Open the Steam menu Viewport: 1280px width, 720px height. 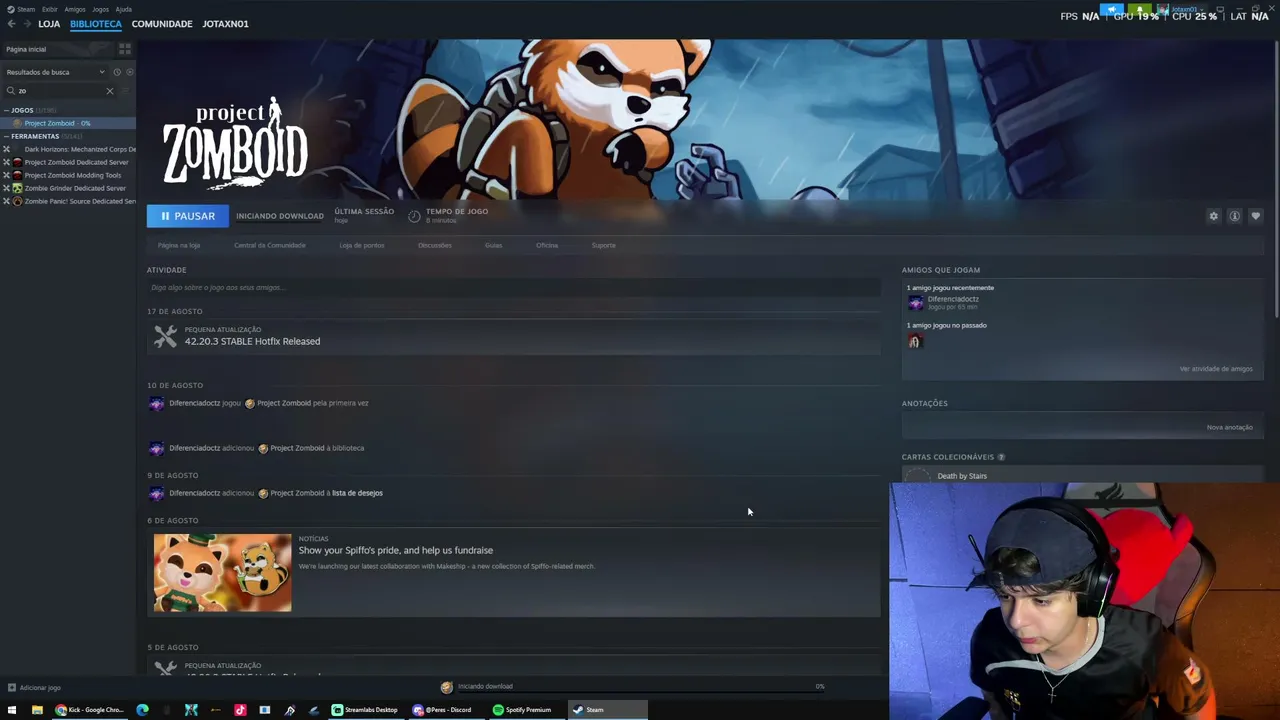pos(23,9)
